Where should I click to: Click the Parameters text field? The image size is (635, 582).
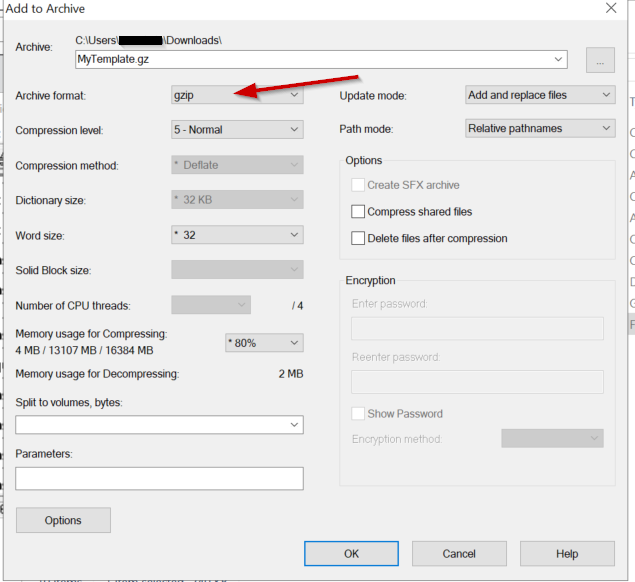[159, 479]
